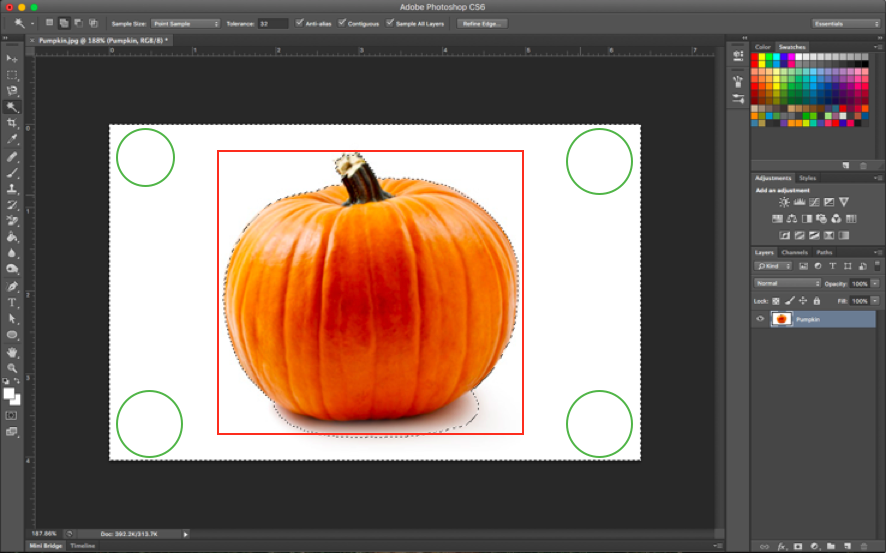This screenshot has height=553, width=886.
Task: Pick the pure red swatch
Action: click(x=754, y=57)
